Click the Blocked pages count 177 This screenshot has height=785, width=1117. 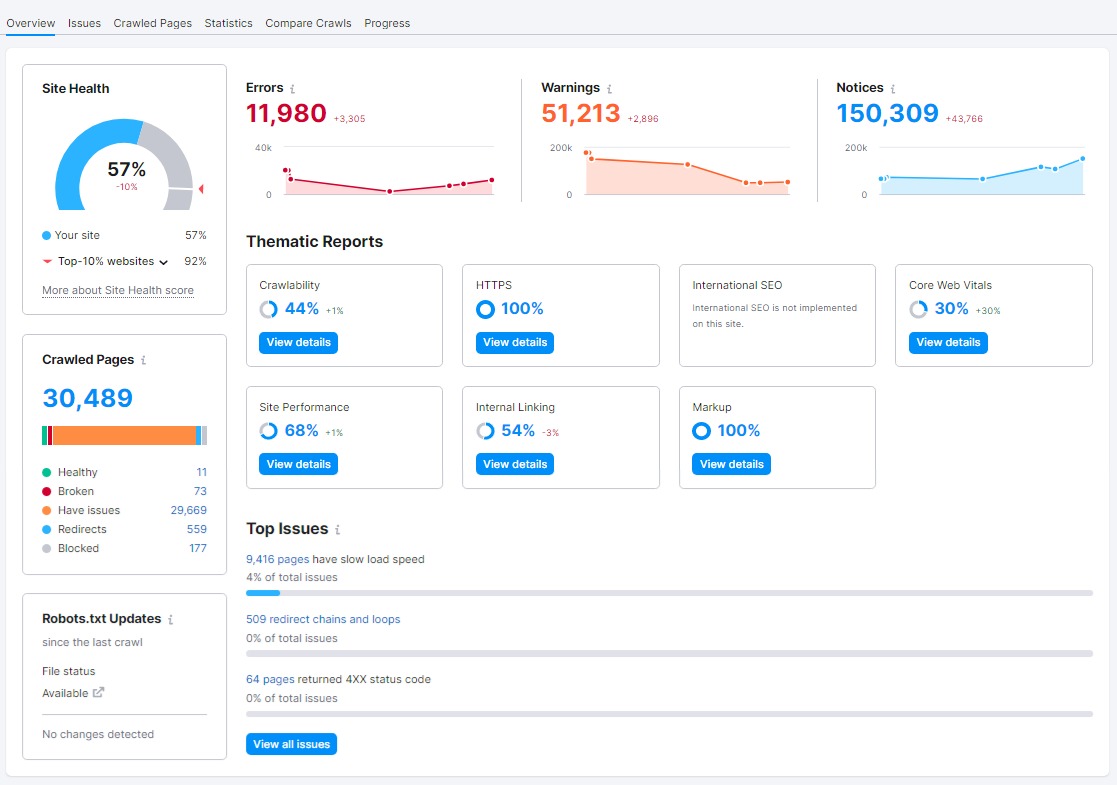(198, 548)
